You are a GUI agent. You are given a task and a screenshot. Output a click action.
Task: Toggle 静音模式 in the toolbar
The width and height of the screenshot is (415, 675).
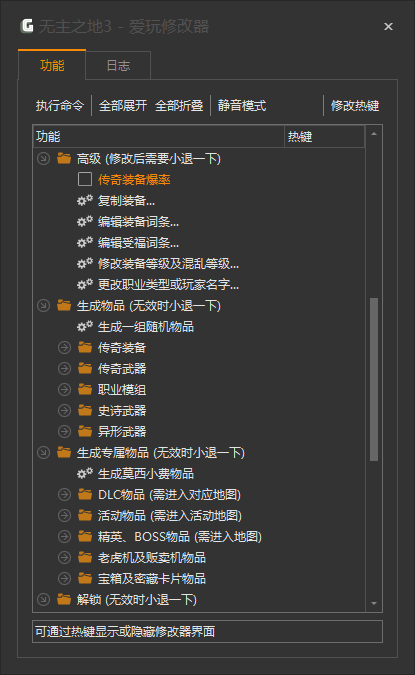click(242, 105)
